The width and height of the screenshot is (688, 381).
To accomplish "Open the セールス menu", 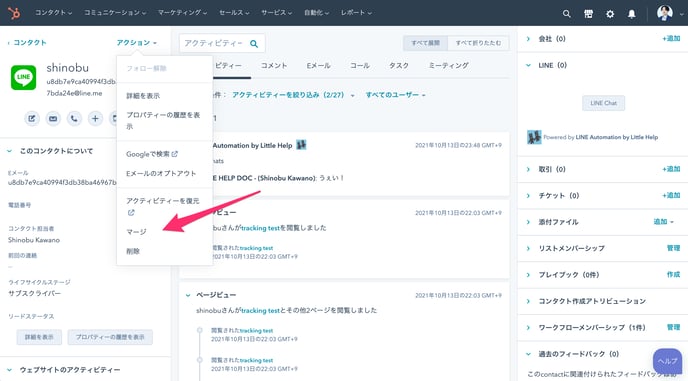I will click(234, 13).
